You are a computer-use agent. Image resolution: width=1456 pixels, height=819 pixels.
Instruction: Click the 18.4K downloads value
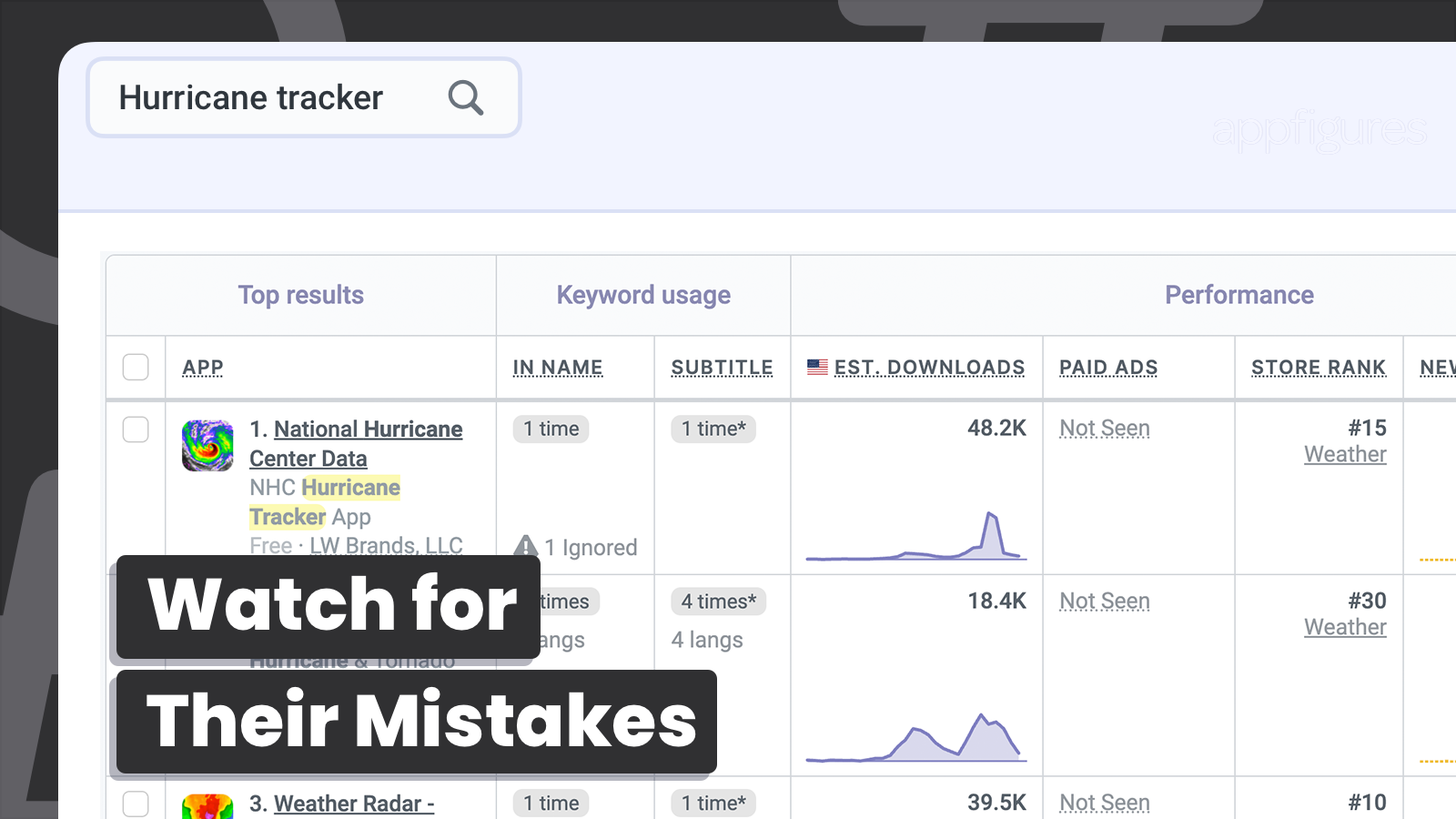tap(996, 602)
